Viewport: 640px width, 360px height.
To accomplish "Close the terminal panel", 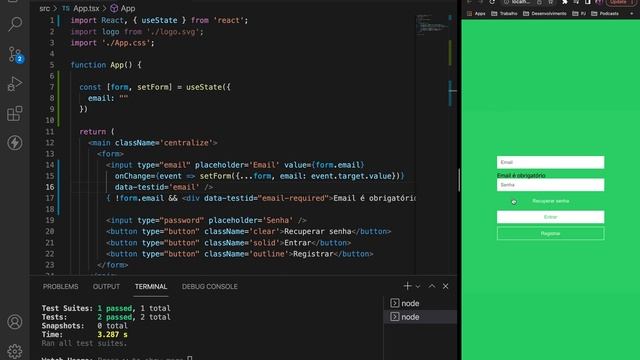I will click(x=445, y=286).
